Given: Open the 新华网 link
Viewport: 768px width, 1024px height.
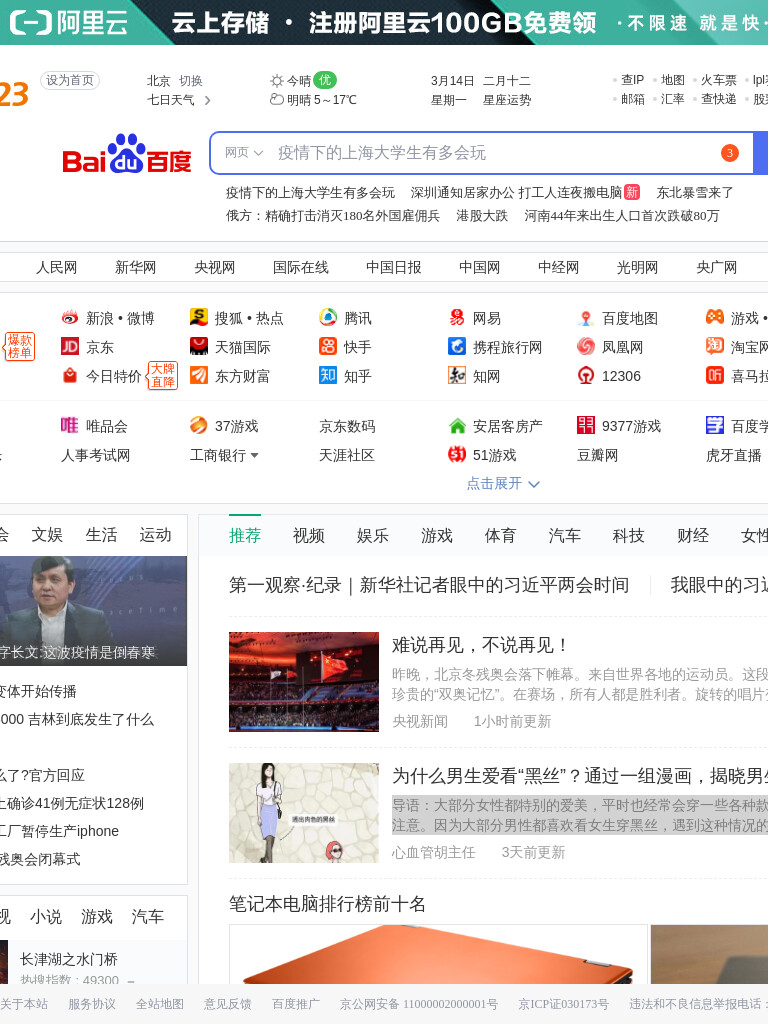Looking at the screenshot, I should [x=135, y=267].
